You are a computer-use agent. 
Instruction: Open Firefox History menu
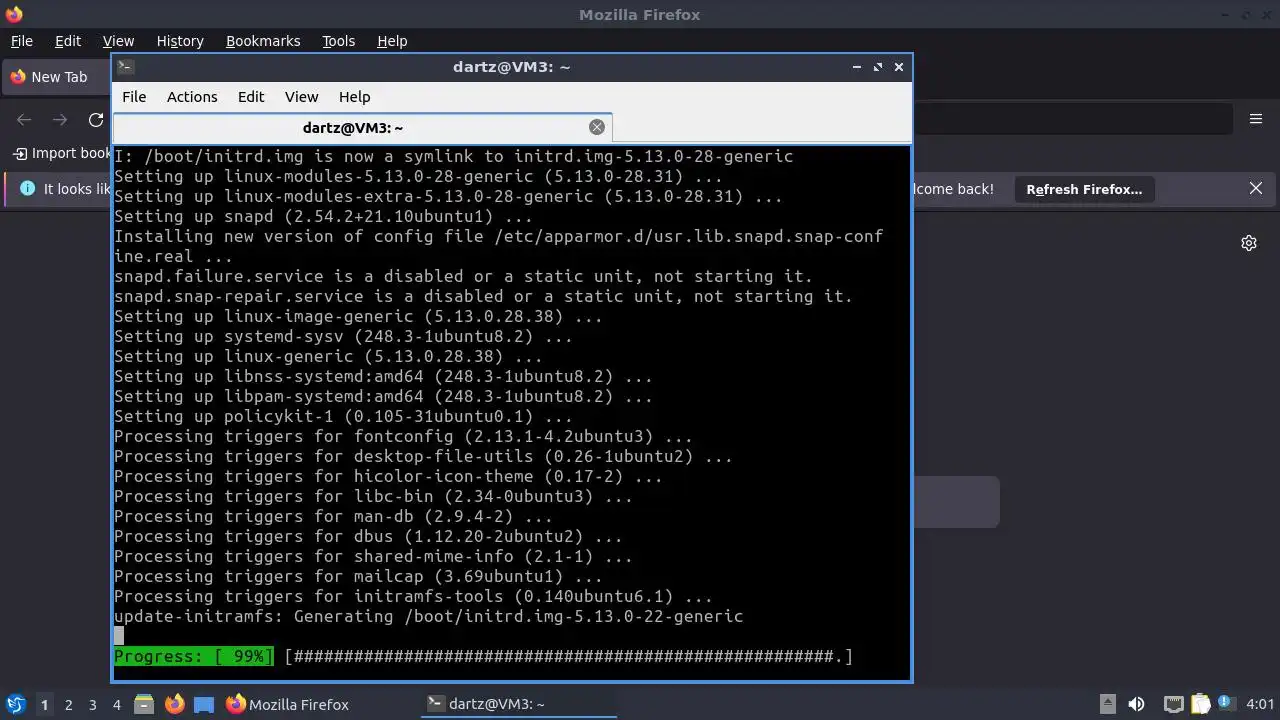tap(180, 41)
